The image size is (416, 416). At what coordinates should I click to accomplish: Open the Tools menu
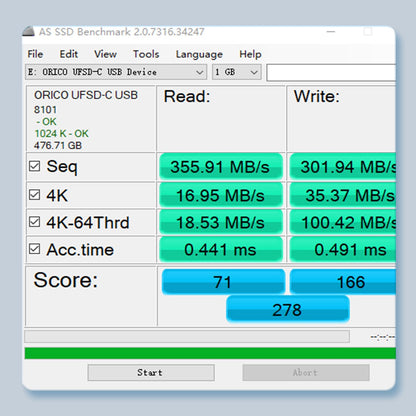pyautogui.click(x=146, y=54)
